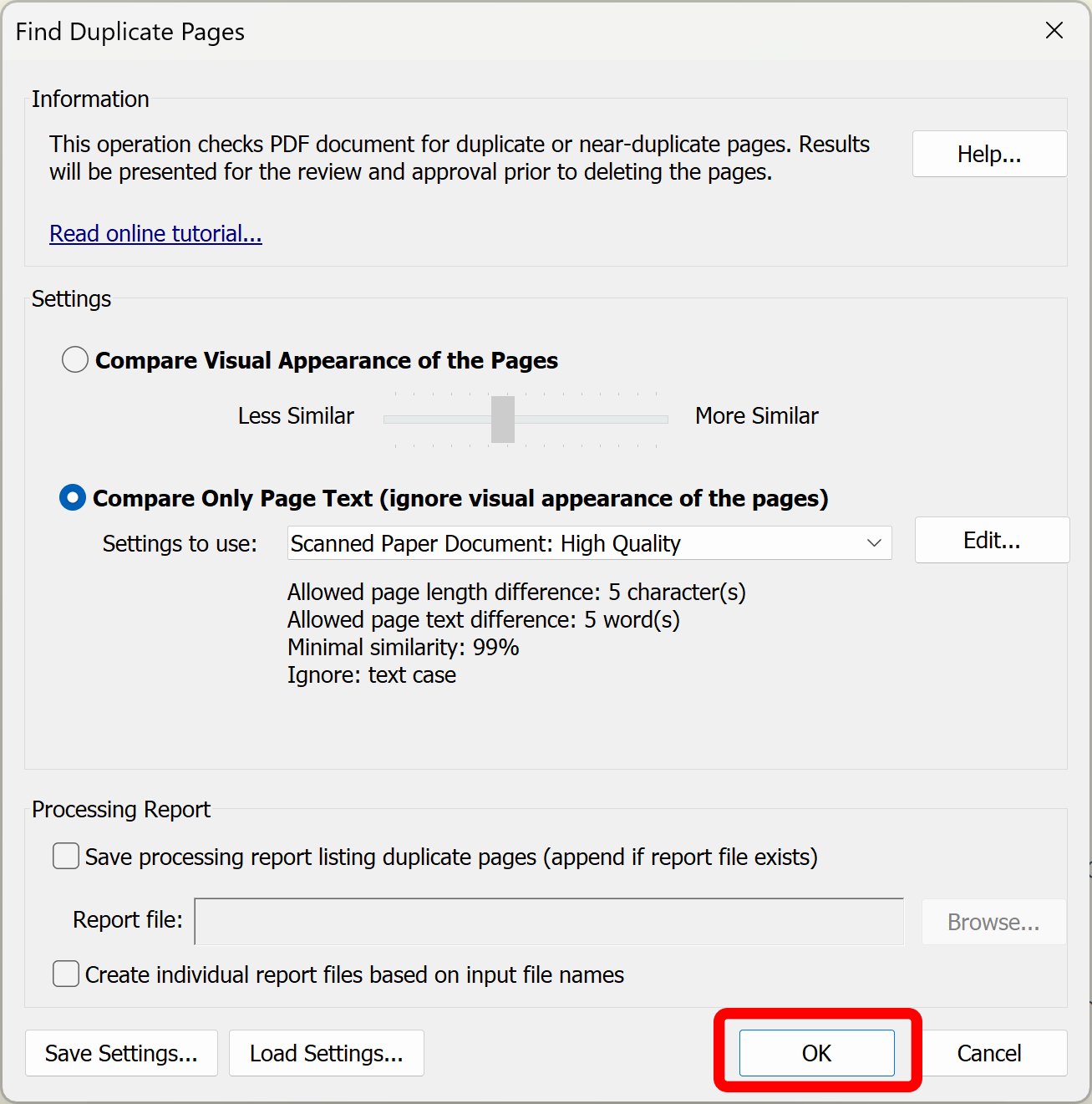Image resolution: width=1092 pixels, height=1104 pixels.
Task: Click the 'More Similar' slider label
Action: coord(757,416)
